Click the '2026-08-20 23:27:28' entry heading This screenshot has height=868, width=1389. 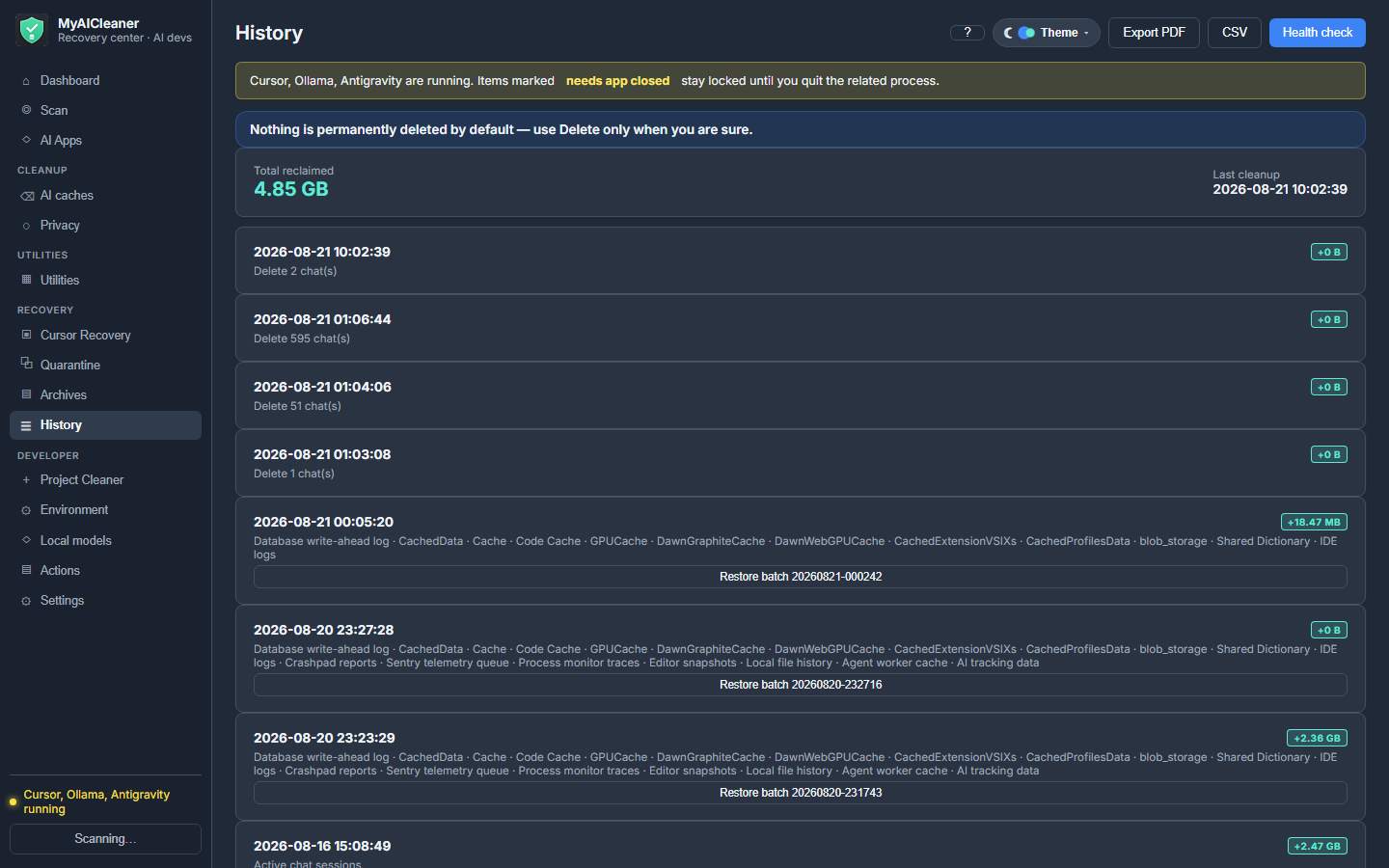pos(324,630)
